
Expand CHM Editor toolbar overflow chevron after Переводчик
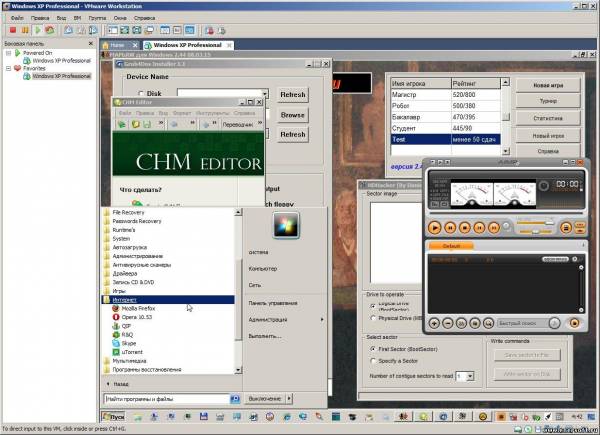[260, 123]
